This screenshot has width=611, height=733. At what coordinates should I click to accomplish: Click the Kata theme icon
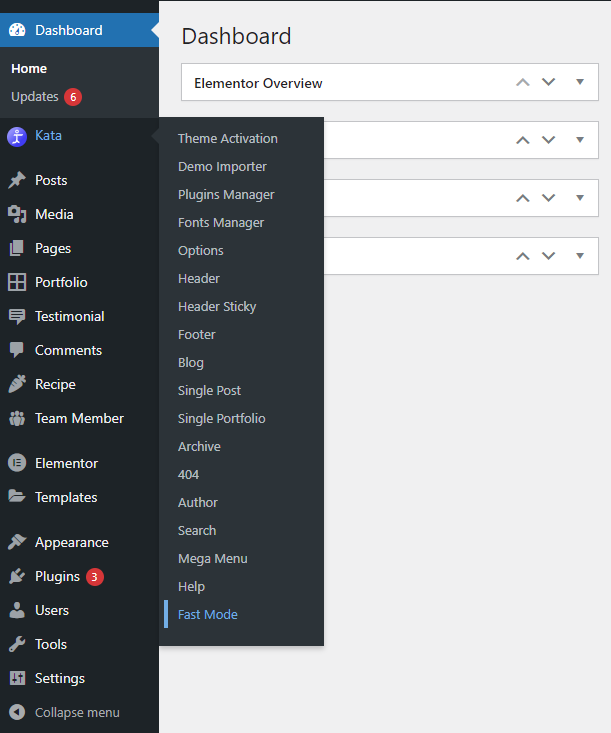click(x=17, y=135)
